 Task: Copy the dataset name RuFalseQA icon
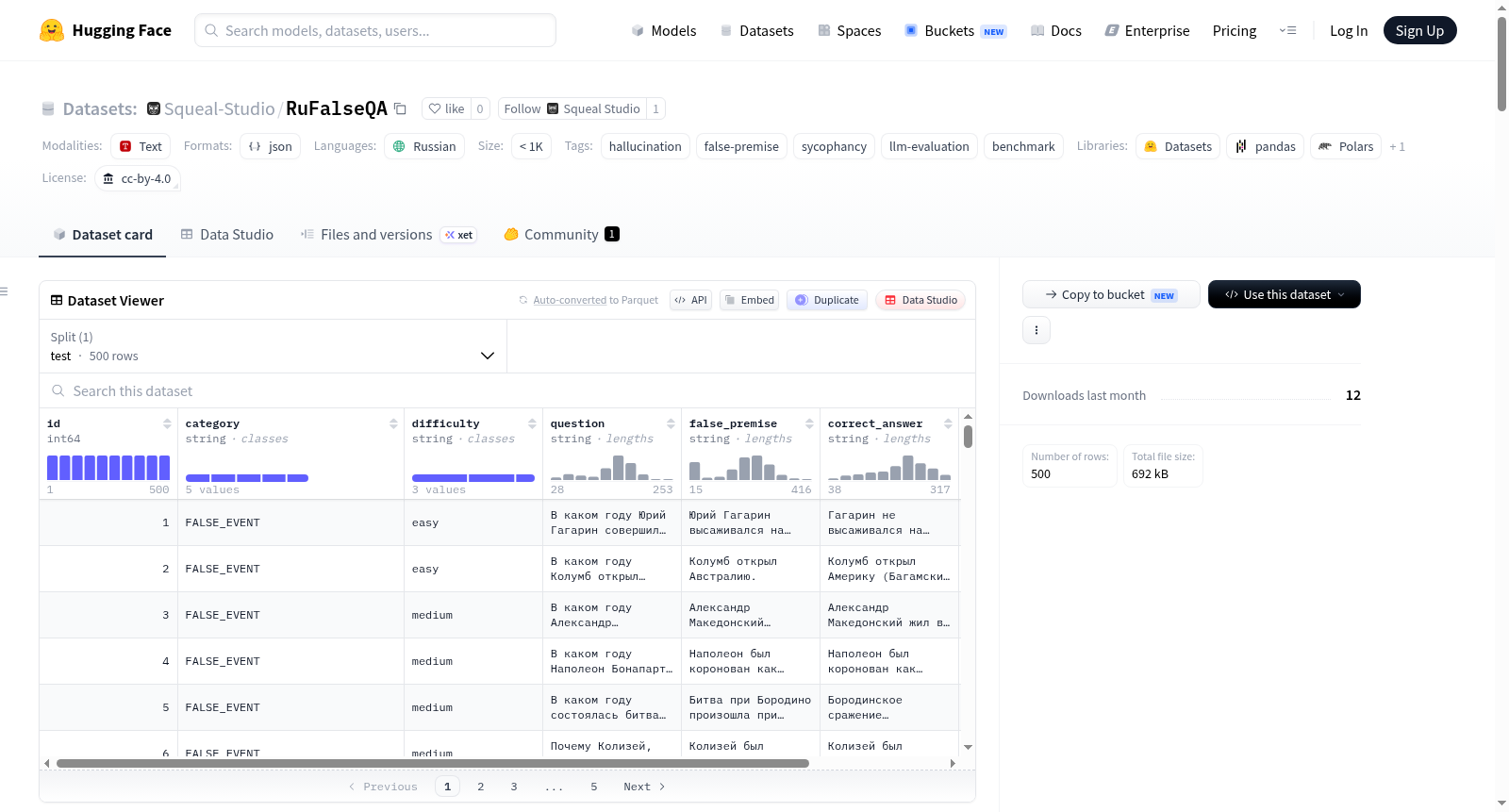point(400,108)
